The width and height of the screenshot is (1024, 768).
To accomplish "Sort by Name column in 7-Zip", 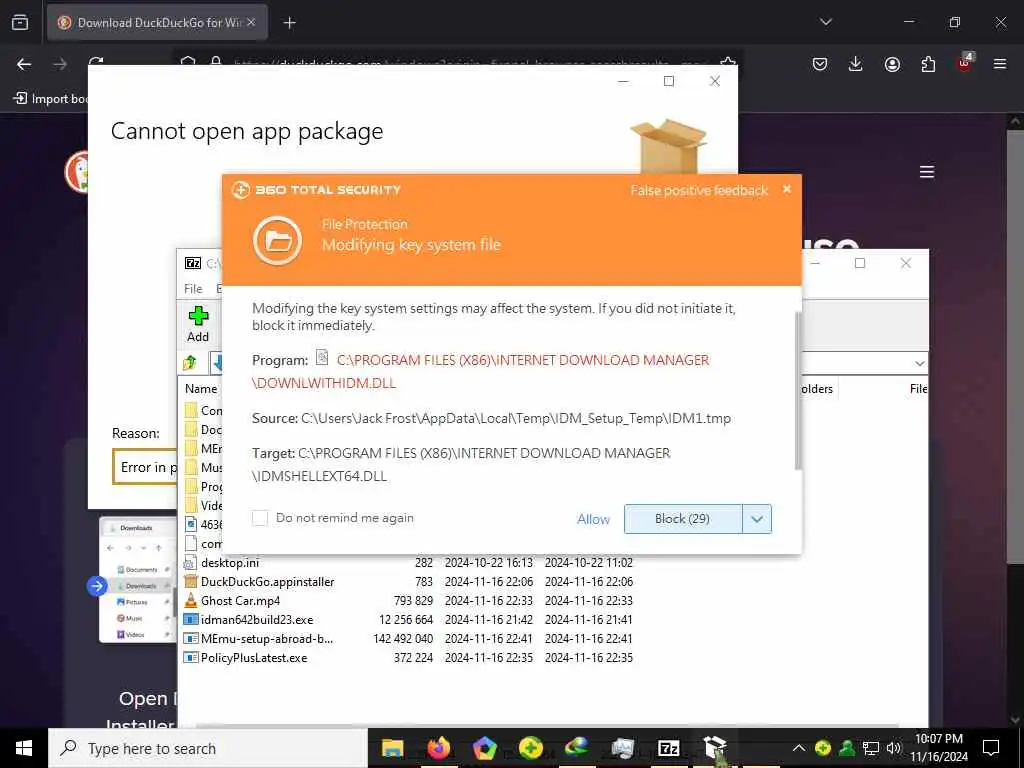I will pos(200,389).
